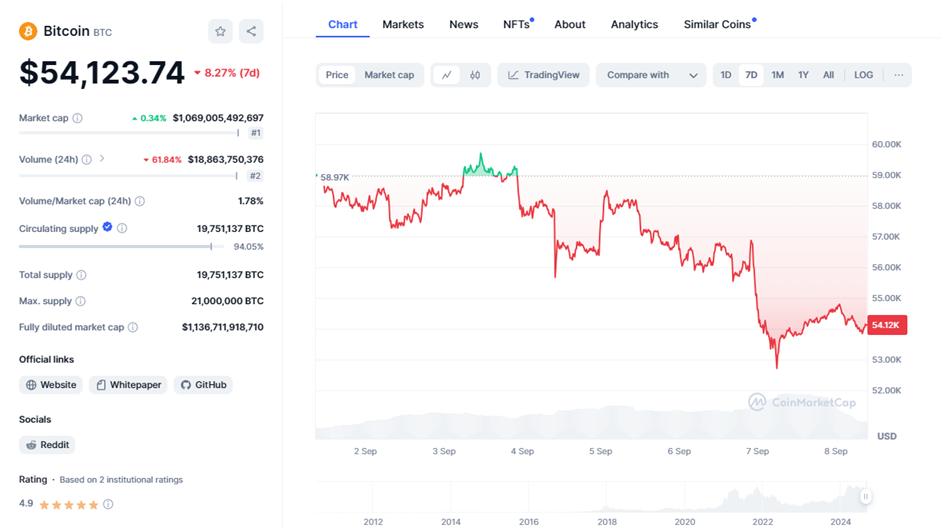Image resolution: width=944 pixels, height=530 pixels.
Task: Open Circulating supply info icon
Action: click(122, 228)
